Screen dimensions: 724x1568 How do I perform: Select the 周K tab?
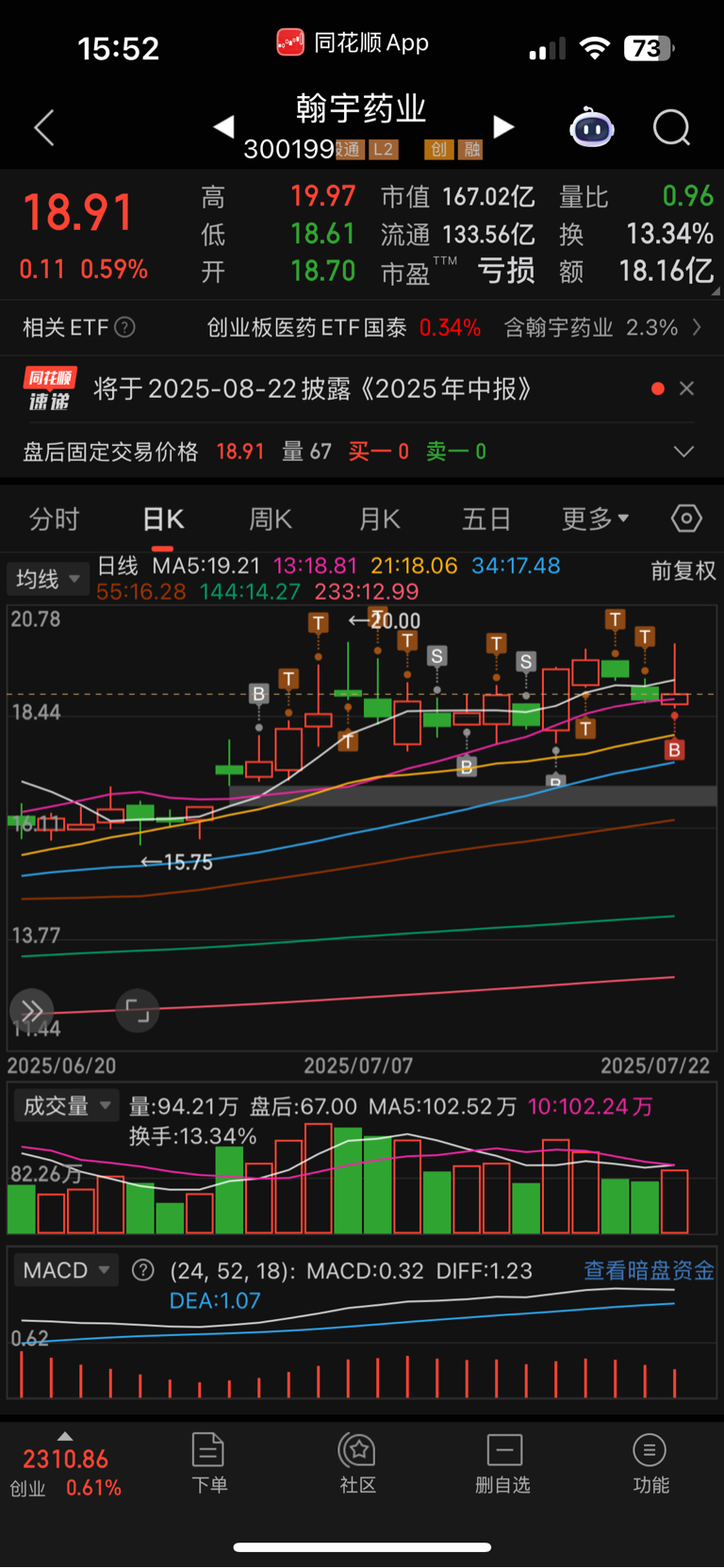click(x=271, y=519)
